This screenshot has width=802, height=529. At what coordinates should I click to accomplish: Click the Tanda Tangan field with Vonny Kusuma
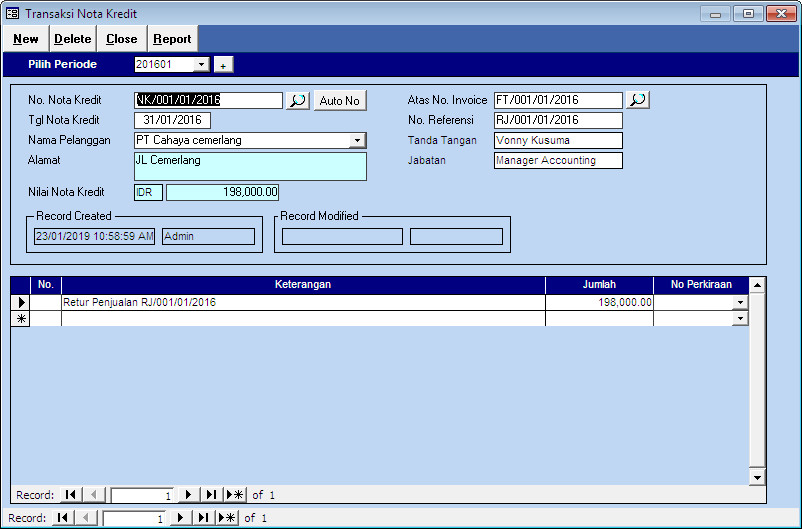pyautogui.click(x=558, y=140)
